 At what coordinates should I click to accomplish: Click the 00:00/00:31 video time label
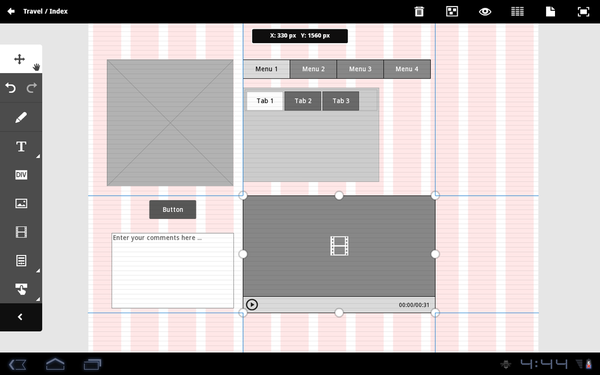pos(414,305)
